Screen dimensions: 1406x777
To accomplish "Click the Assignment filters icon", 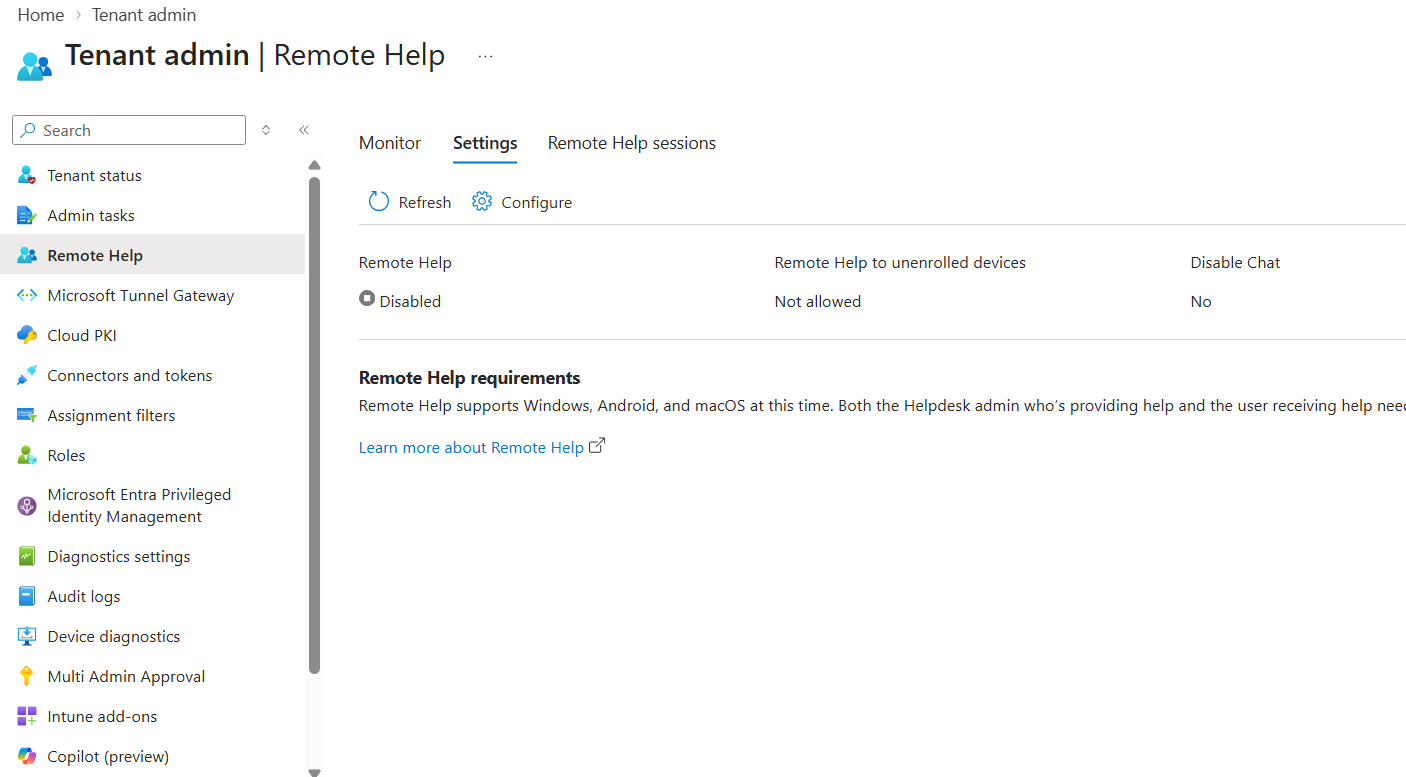I will [27, 415].
